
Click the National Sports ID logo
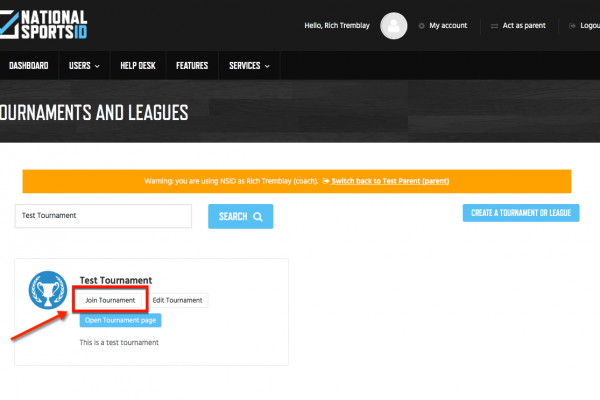[44, 24]
